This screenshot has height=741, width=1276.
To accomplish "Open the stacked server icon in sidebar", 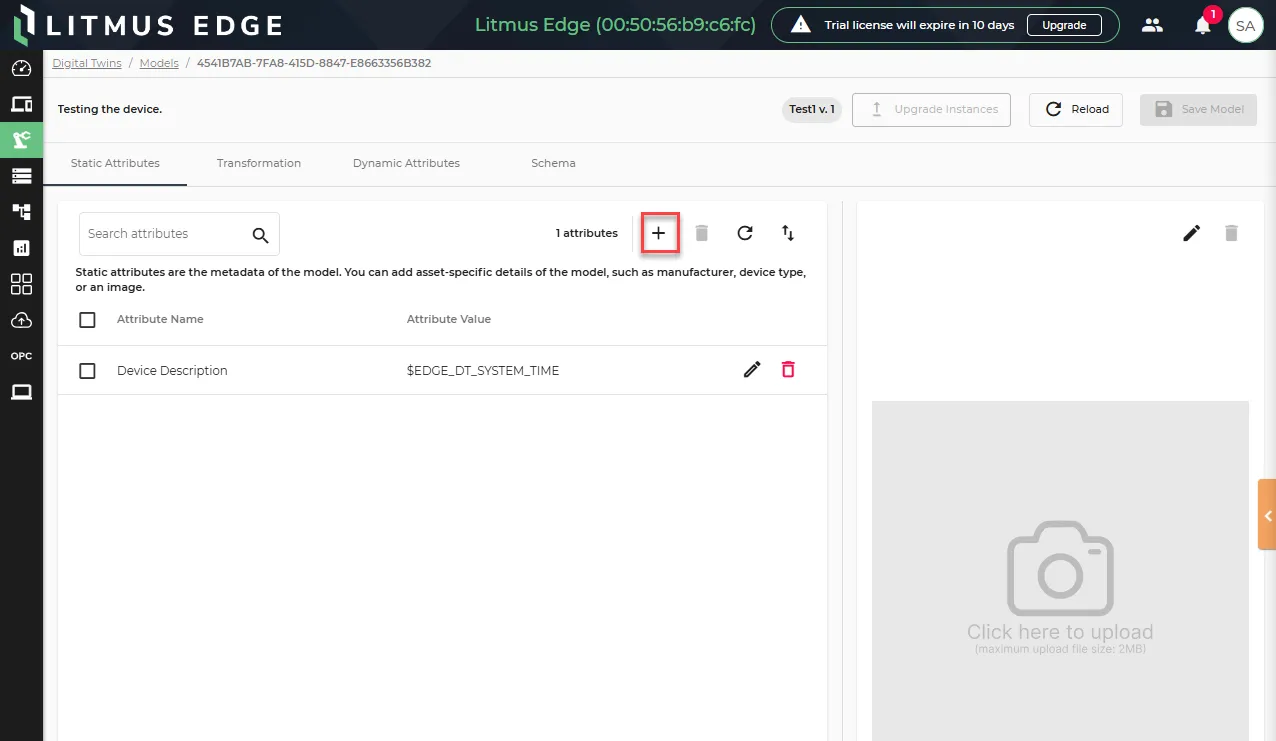I will [x=21, y=176].
